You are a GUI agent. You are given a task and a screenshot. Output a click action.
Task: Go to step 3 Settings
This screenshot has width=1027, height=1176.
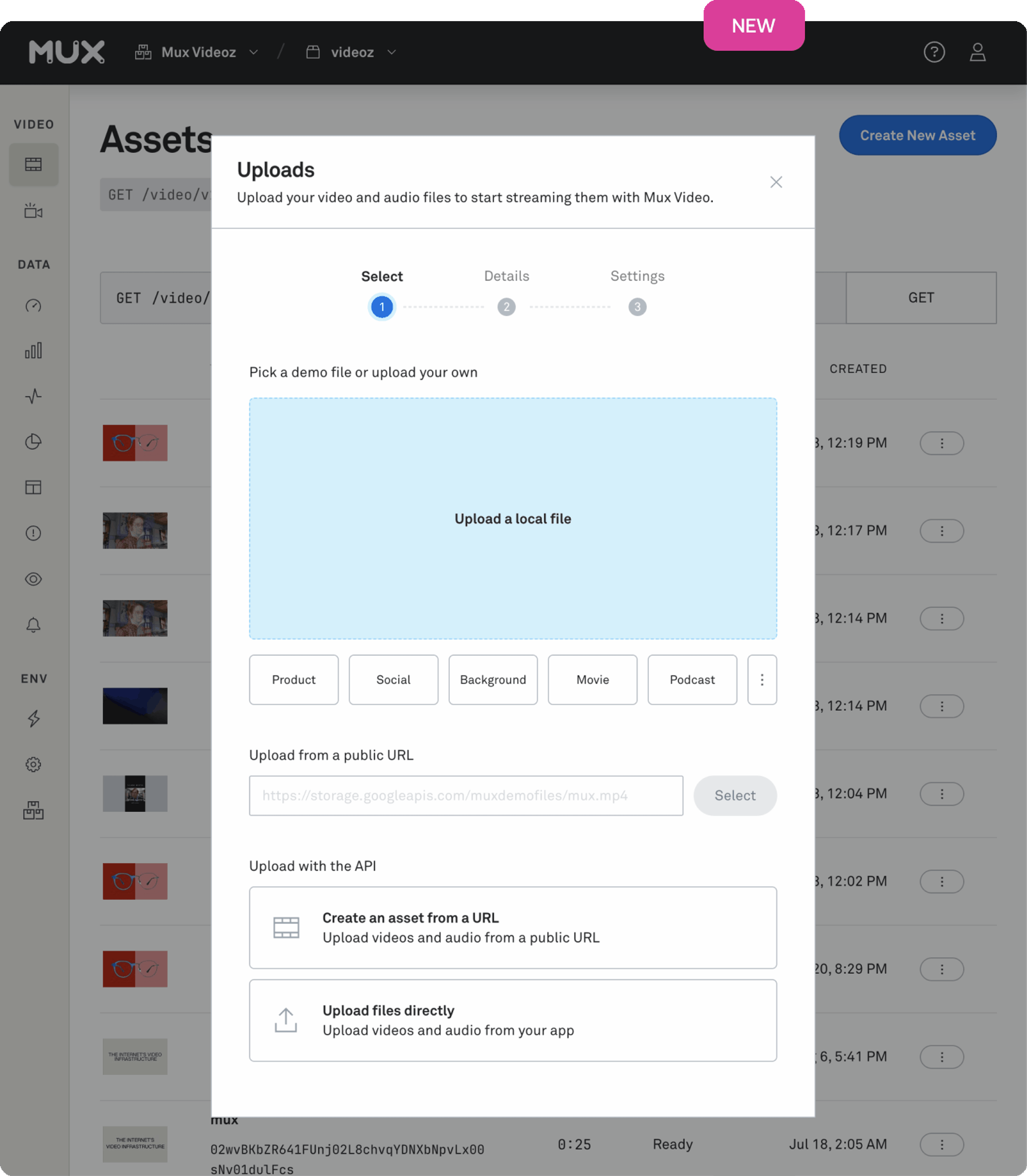637,307
